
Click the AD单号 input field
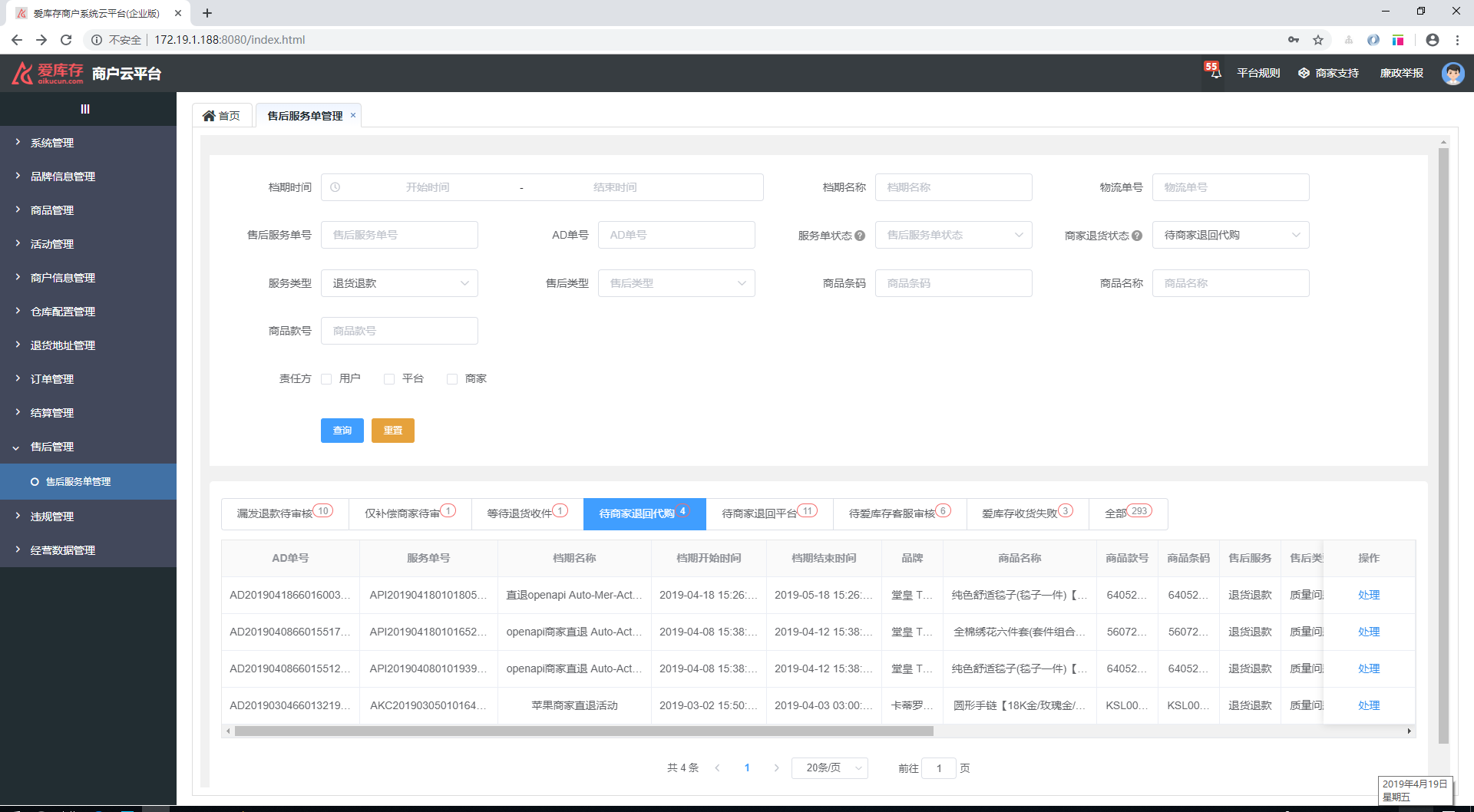676,235
